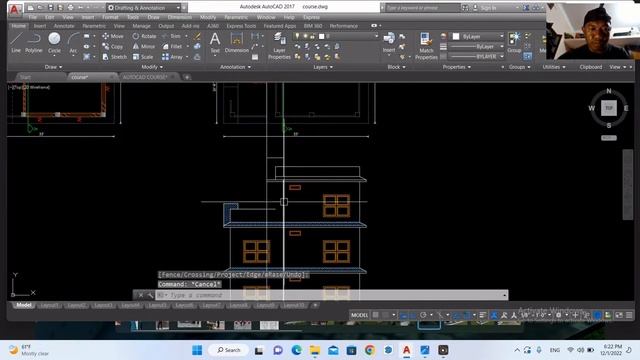Click the Save icon in quick access toolbar
Screen dimensions: 640x360
pos(51,8)
